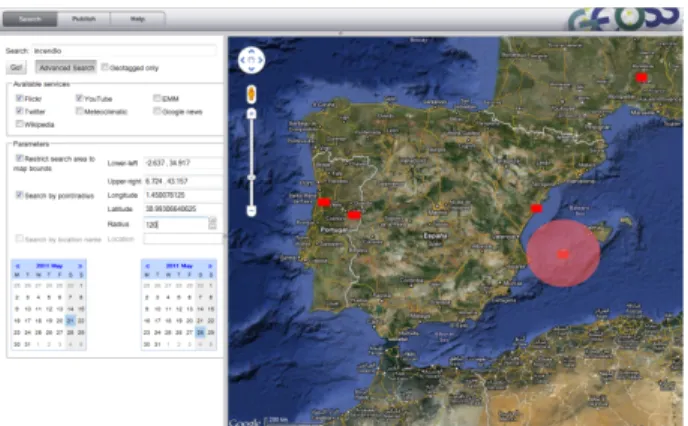Uncheck the YouTube service checkbox

[x=79, y=97]
